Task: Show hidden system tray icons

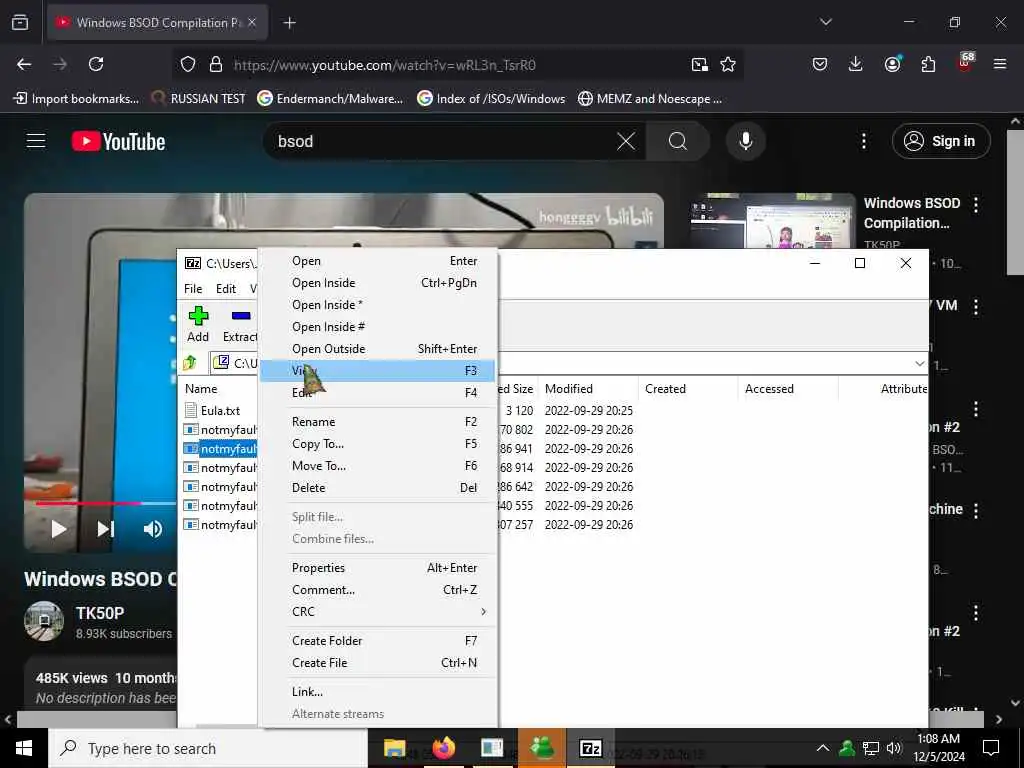Action: pos(823,748)
